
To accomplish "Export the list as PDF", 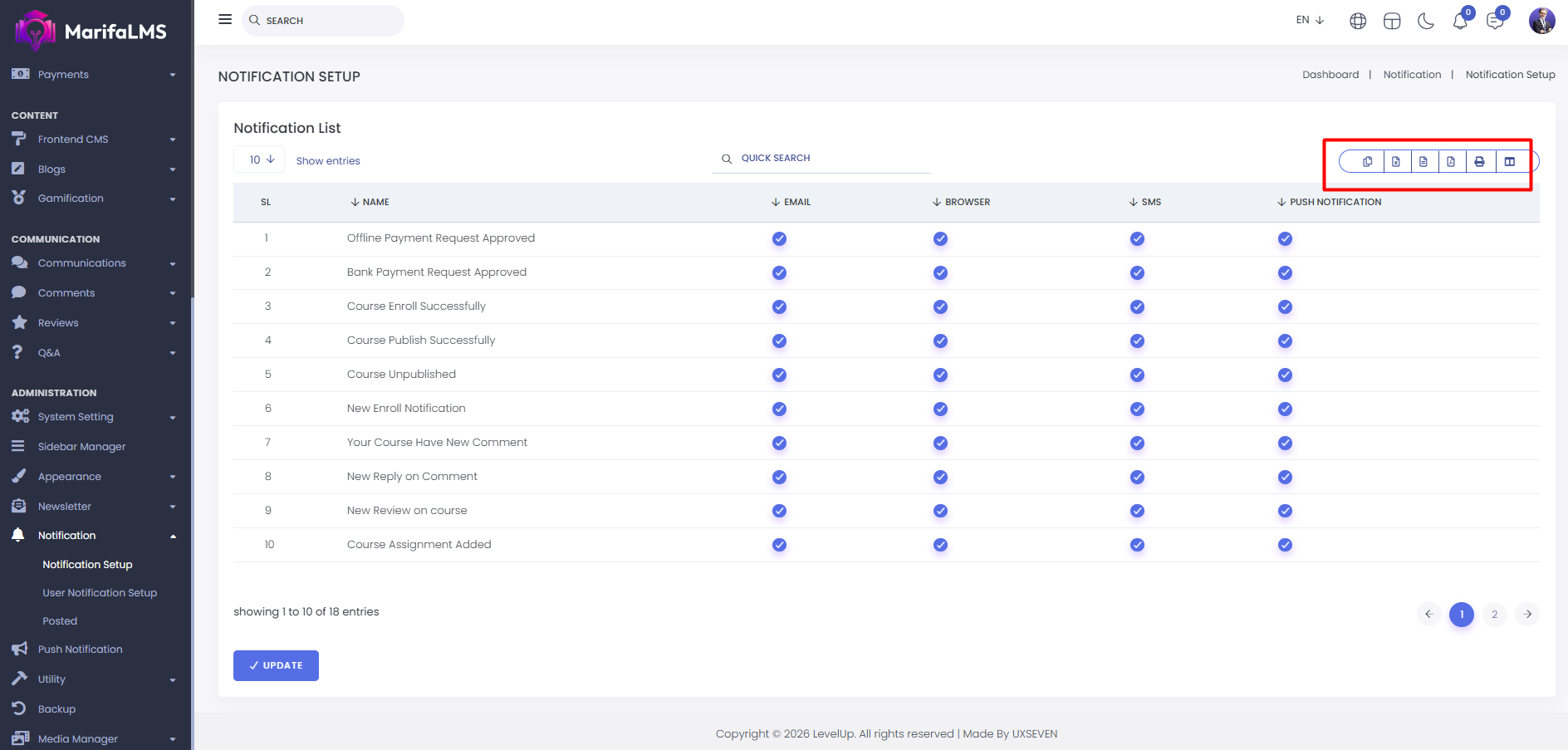I will click(1451, 162).
